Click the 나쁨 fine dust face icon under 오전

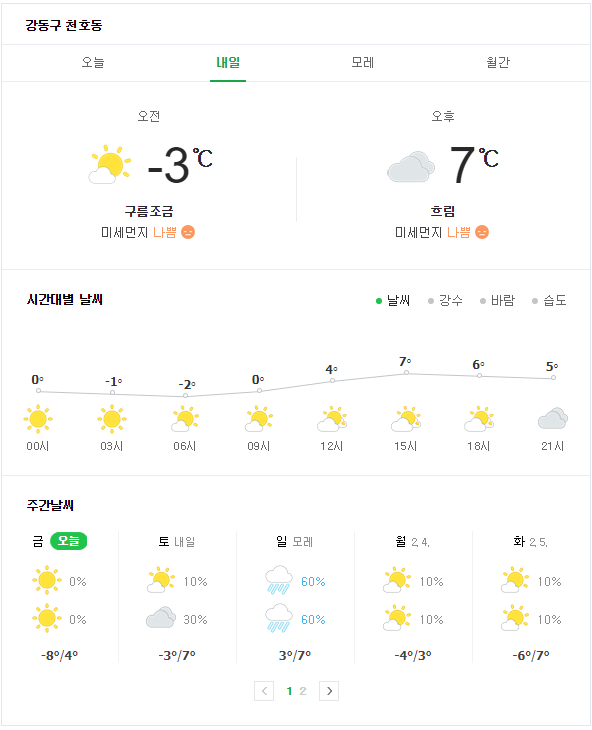point(188,232)
